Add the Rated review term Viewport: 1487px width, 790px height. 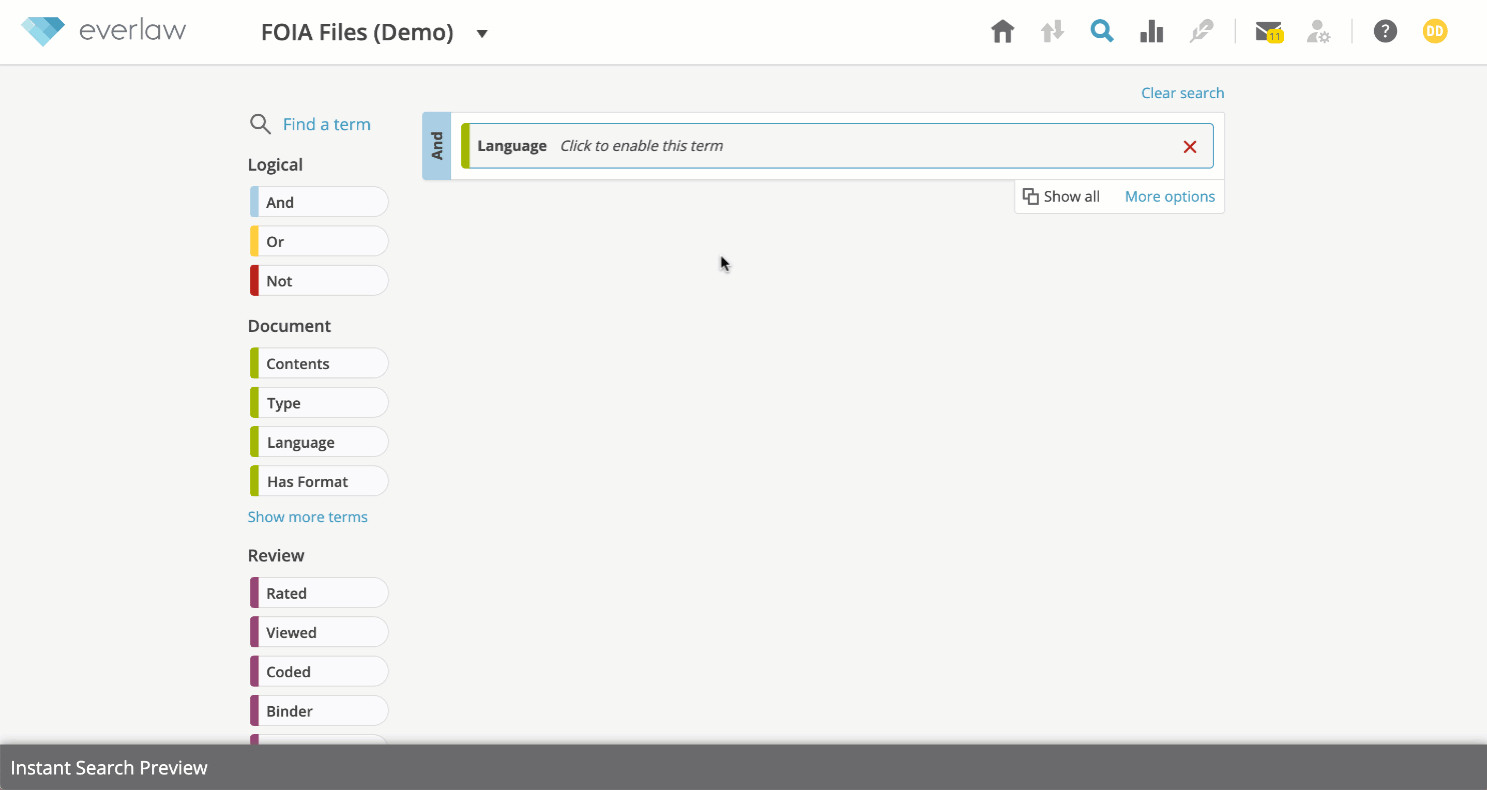[x=319, y=593]
